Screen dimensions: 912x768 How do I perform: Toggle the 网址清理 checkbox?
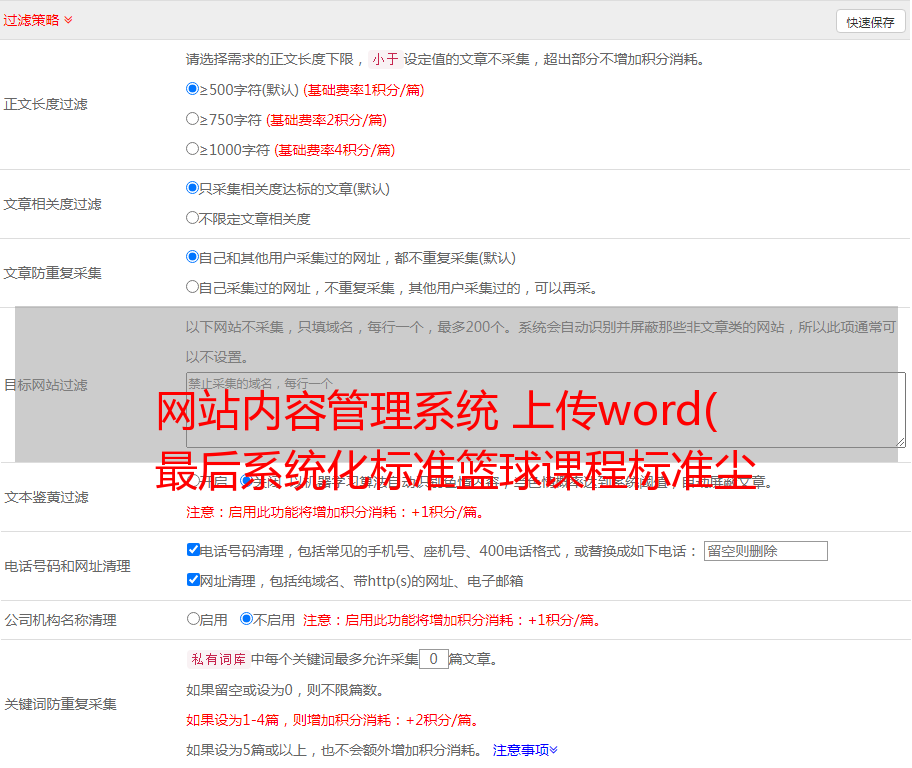(194, 580)
